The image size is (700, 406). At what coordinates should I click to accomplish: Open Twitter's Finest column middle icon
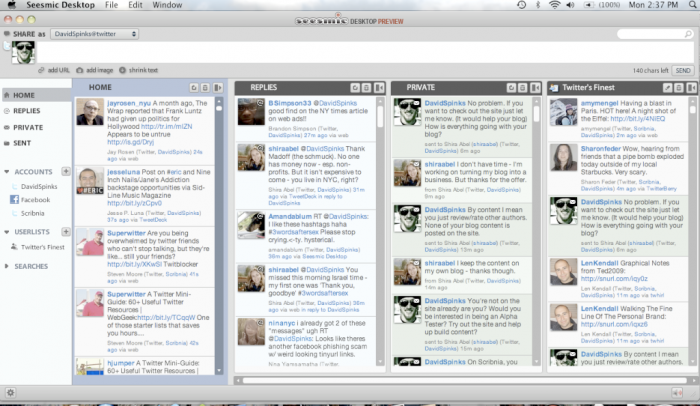tap(679, 88)
